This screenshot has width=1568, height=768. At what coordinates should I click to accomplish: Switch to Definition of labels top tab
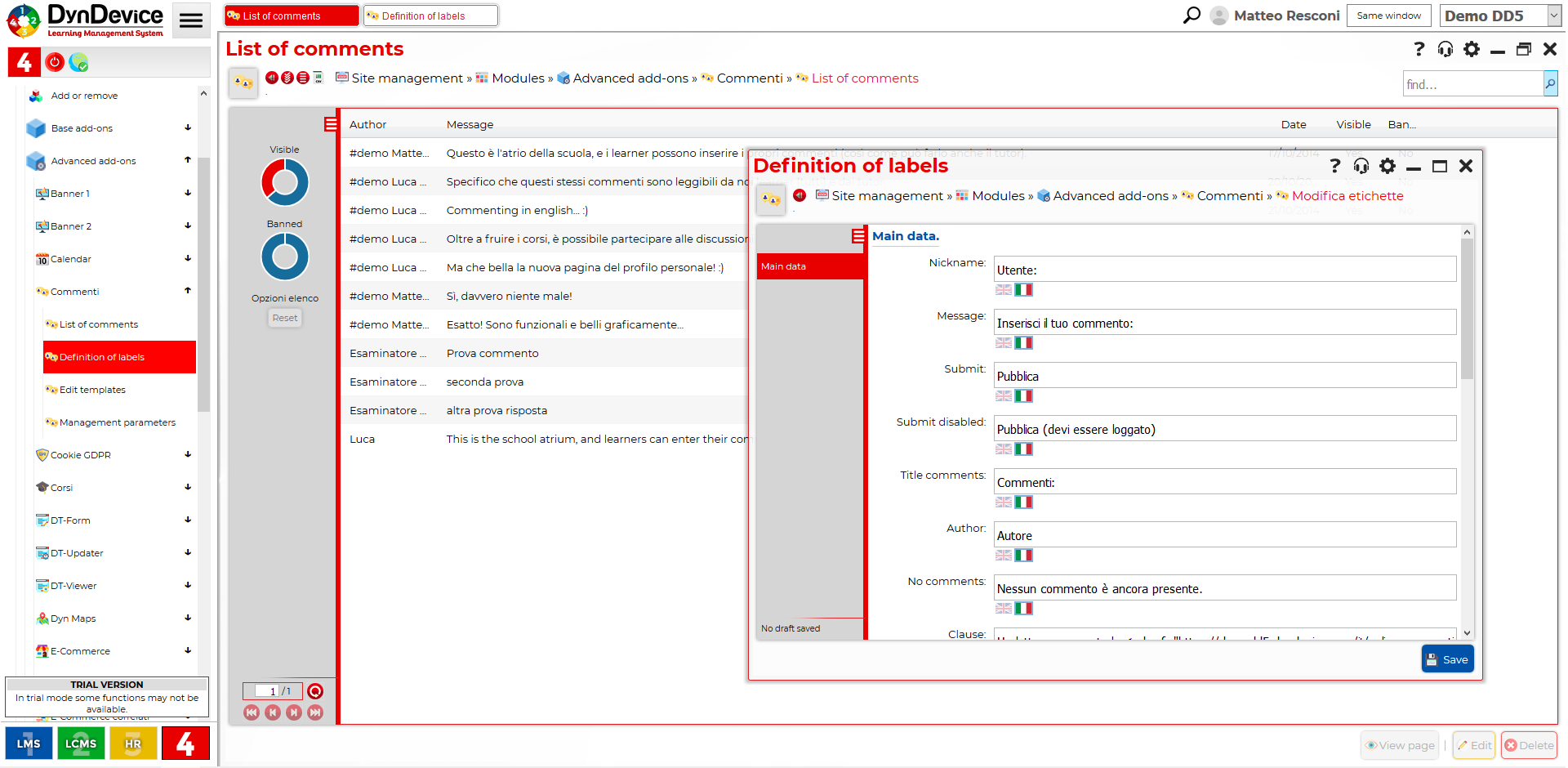pos(430,16)
